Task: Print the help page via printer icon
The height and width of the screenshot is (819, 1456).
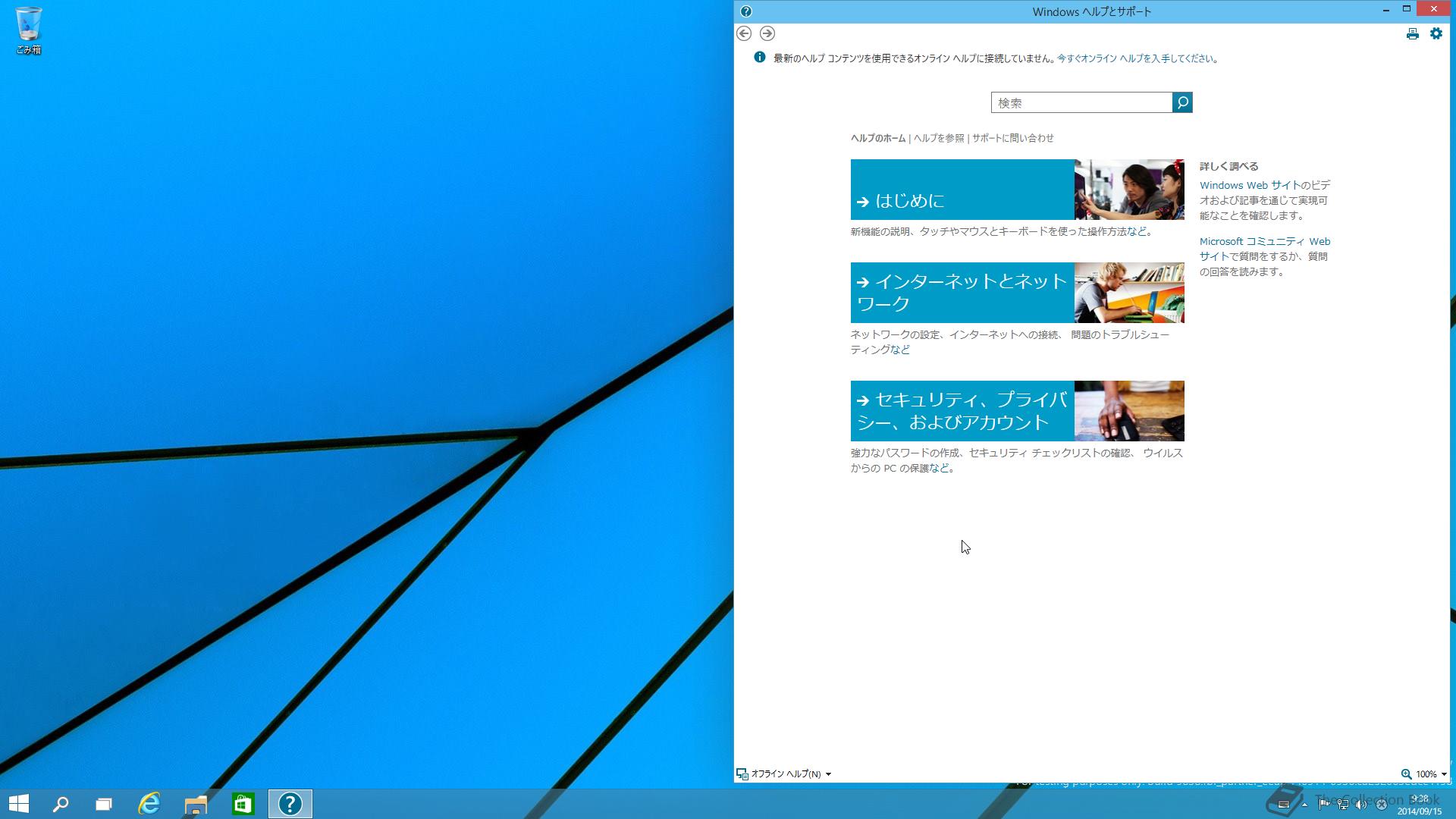Action: [x=1412, y=33]
